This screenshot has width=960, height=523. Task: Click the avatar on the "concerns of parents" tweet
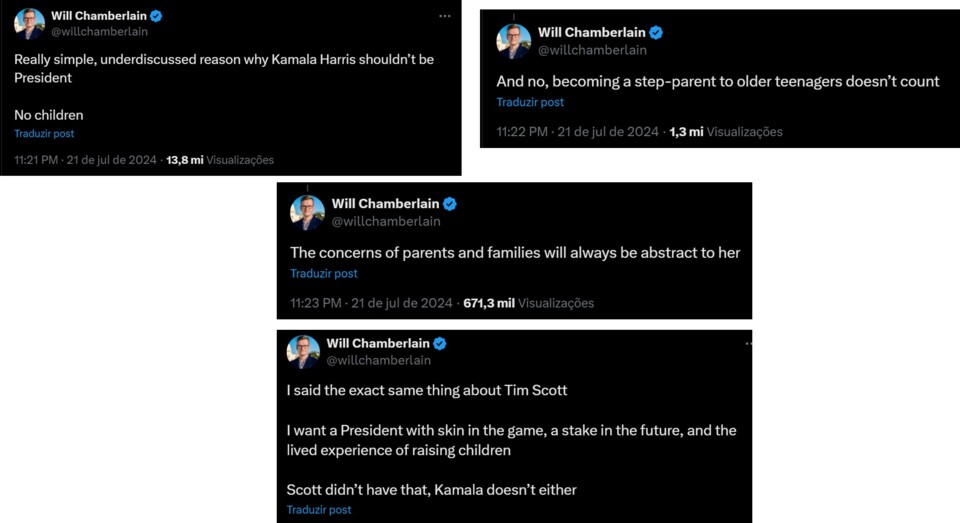308,212
